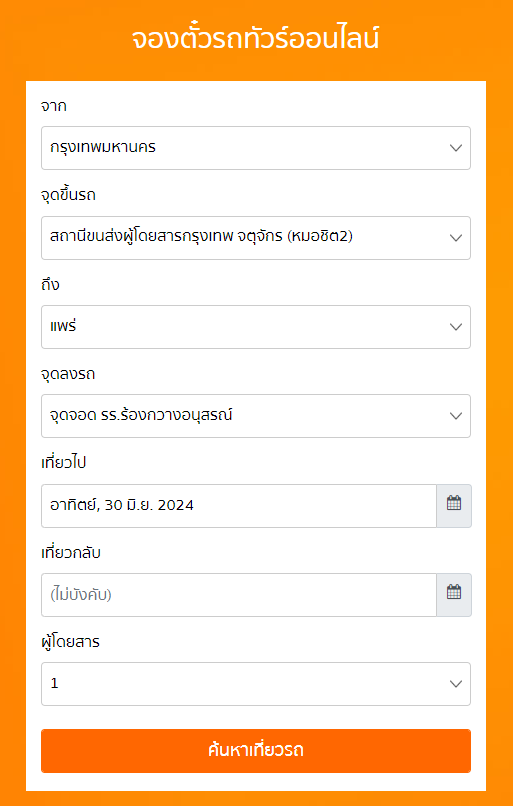Open the จาก origin province dropdown
513x806 pixels.
[256, 148]
